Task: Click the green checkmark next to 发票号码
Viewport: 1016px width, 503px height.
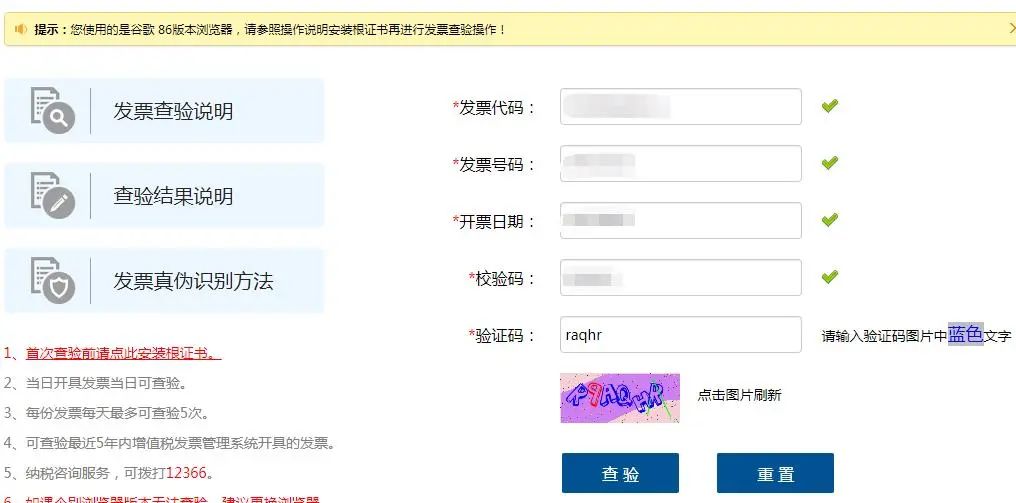Action: tap(829, 163)
